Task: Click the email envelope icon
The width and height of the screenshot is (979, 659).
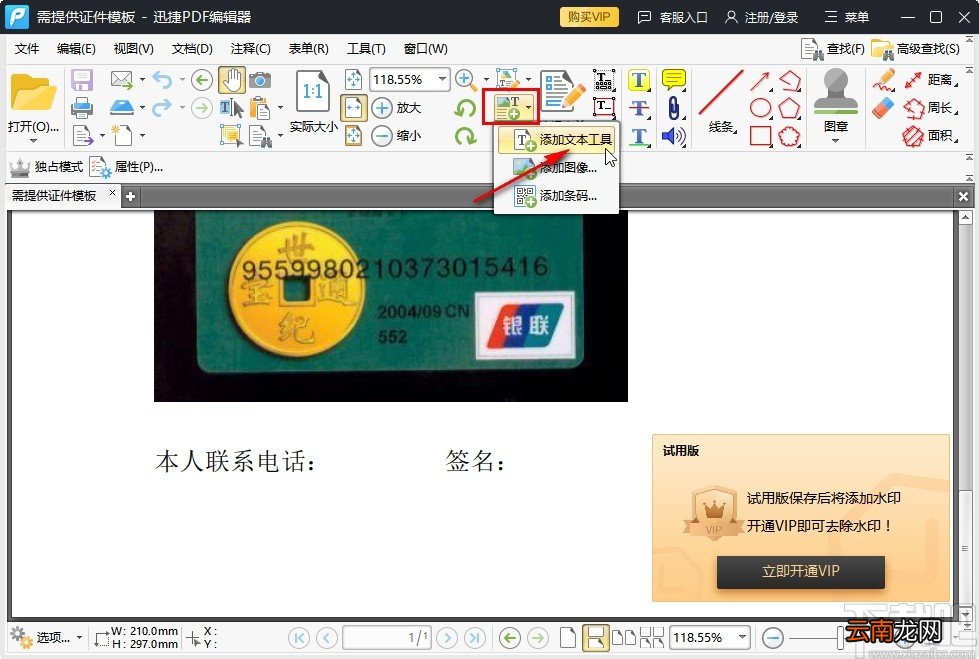Action: tap(122, 79)
